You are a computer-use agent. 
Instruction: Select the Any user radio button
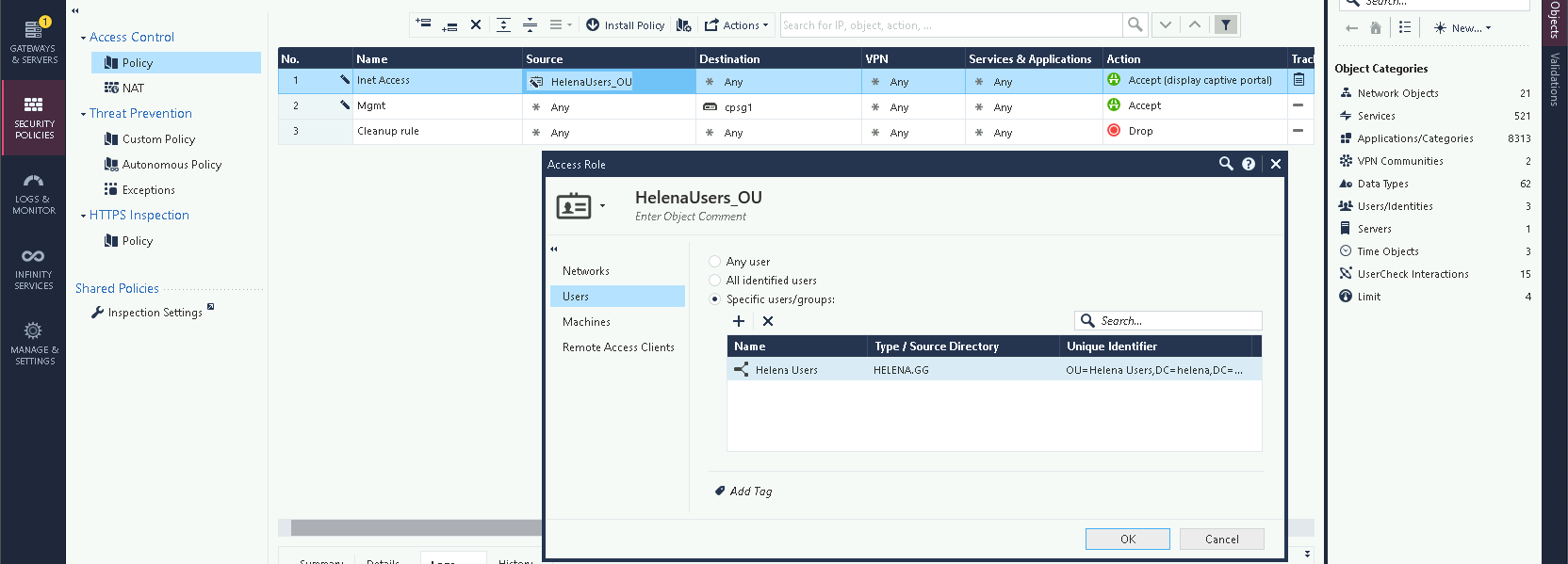(x=715, y=262)
